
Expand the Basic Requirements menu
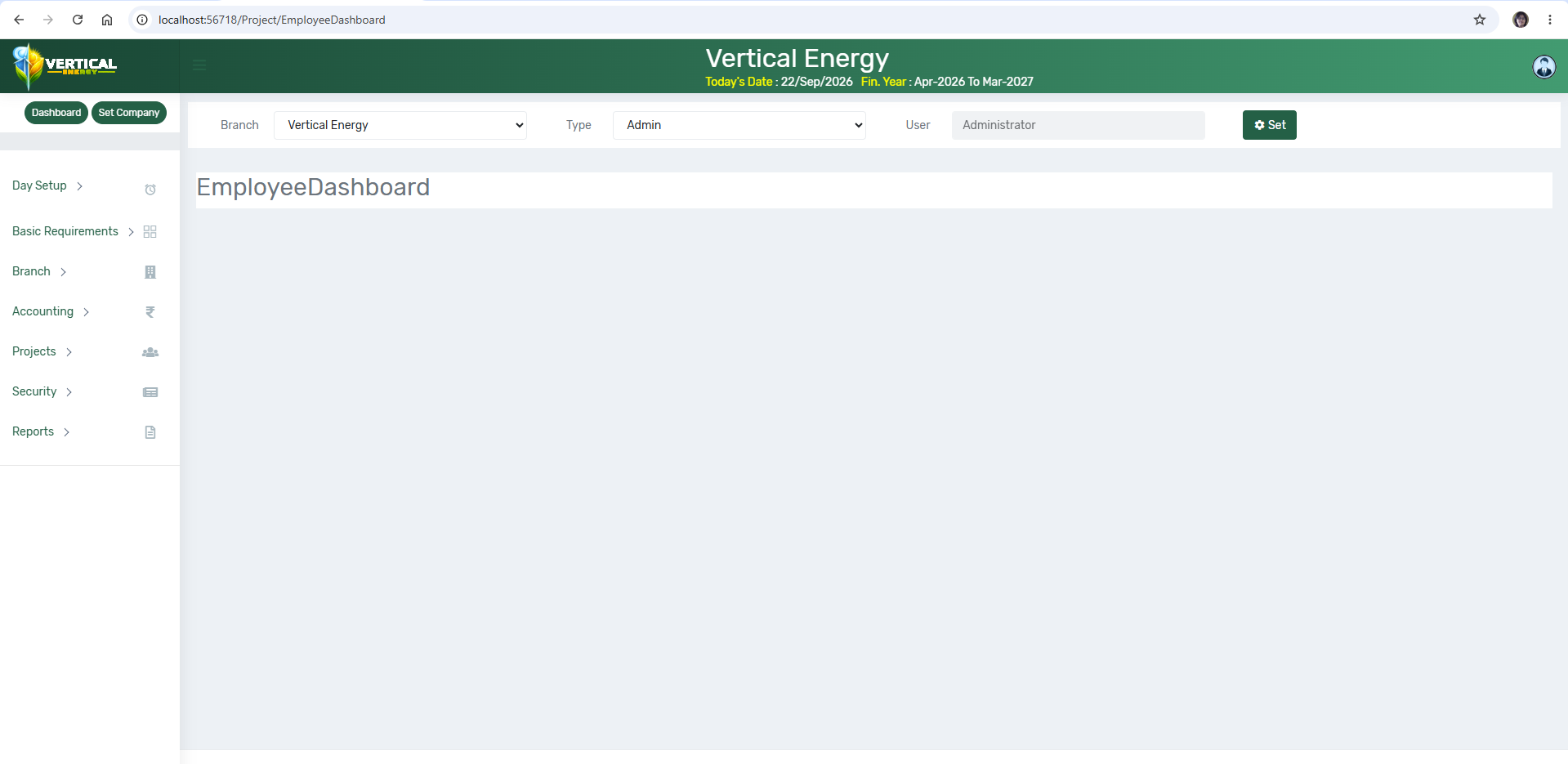74,231
